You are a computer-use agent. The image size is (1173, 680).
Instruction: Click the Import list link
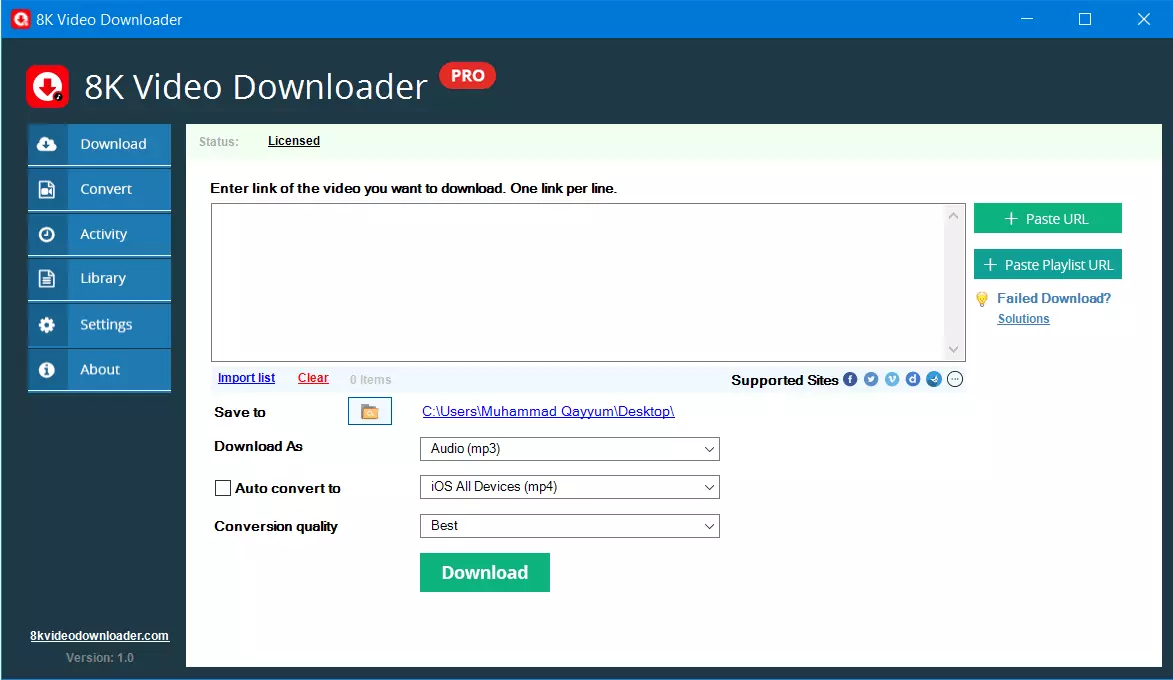246,378
